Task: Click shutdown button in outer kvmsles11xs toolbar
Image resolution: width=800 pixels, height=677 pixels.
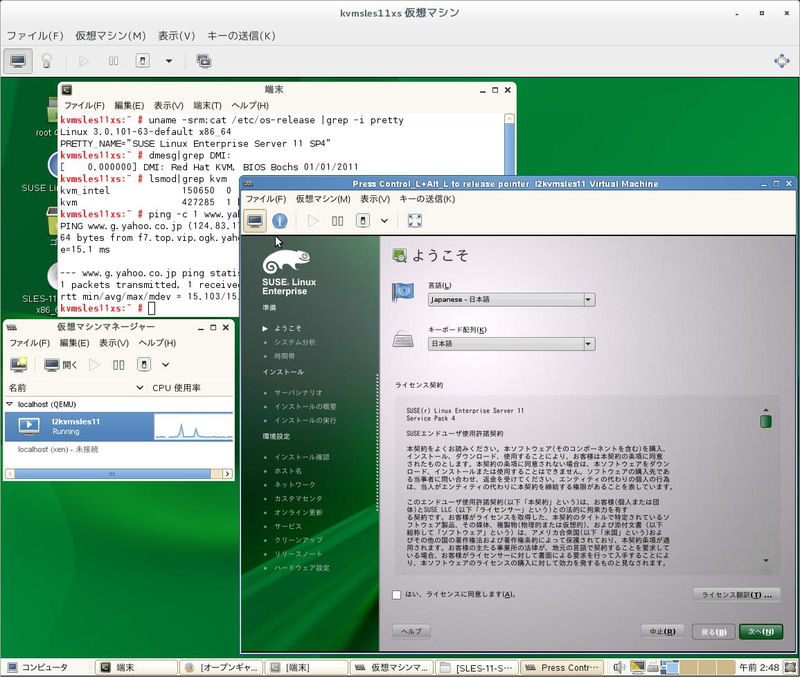Action: pyautogui.click(x=142, y=61)
